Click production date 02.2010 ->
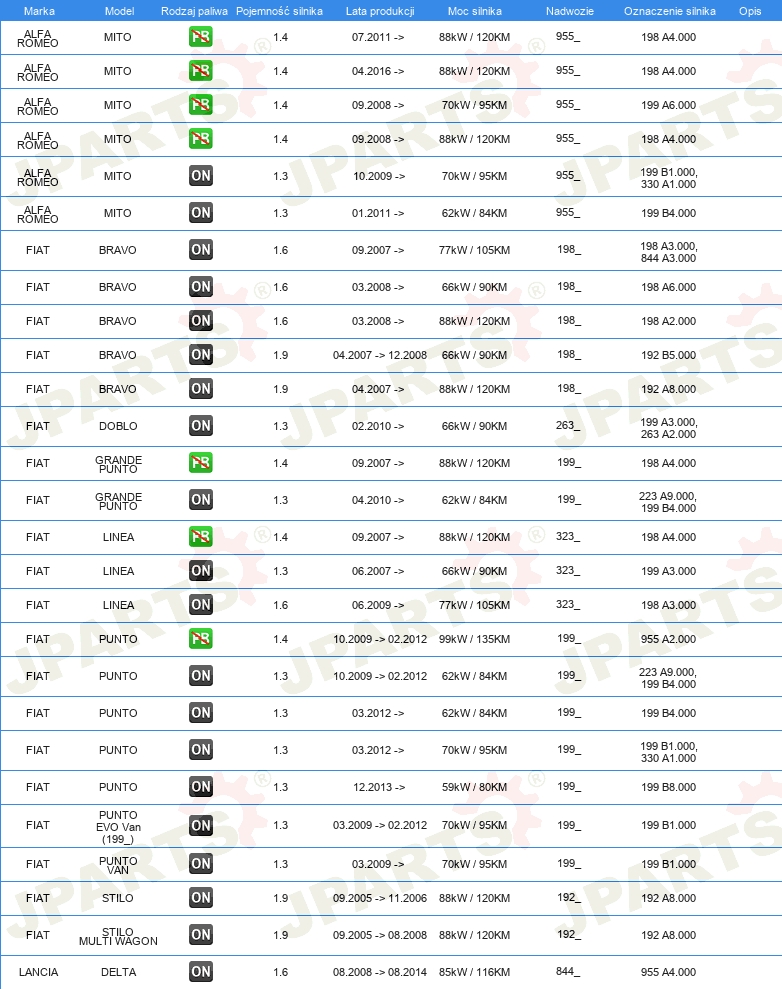The height and width of the screenshot is (989, 782). click(378, 426)
